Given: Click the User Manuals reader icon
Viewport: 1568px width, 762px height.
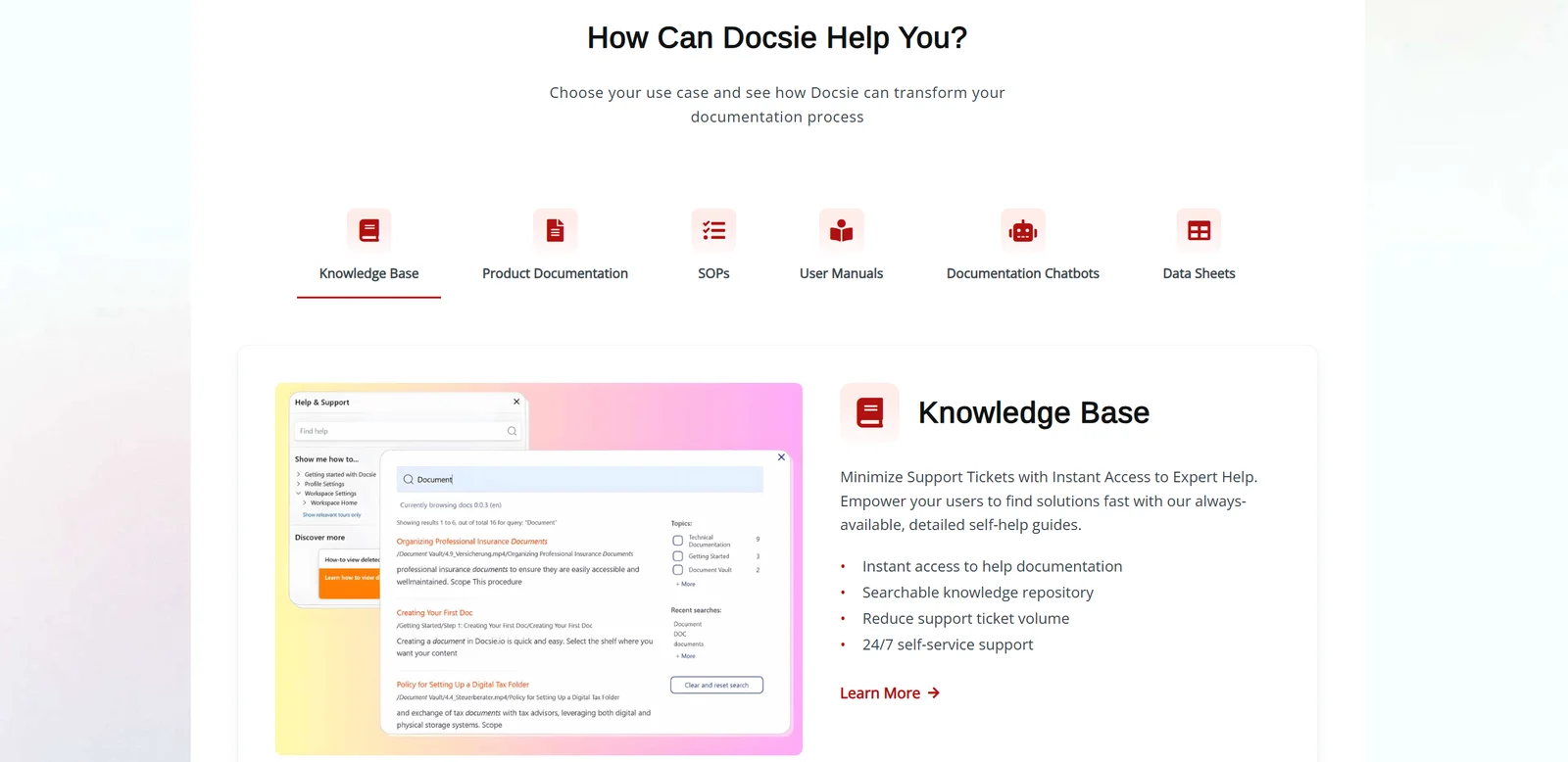Looking at the screenshot, I should [x=841, y=230].
